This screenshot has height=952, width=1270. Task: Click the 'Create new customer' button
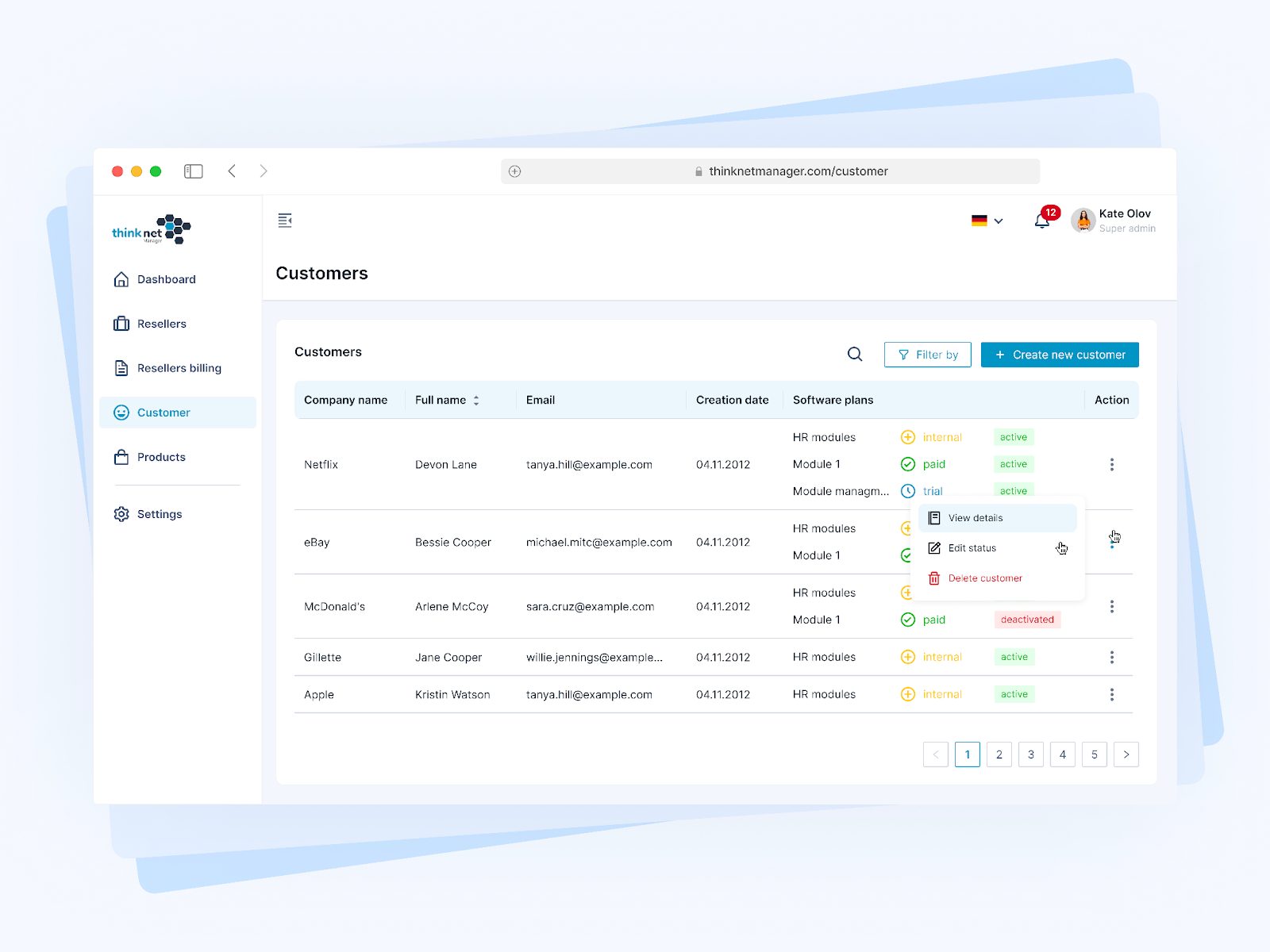point(1059,354)
